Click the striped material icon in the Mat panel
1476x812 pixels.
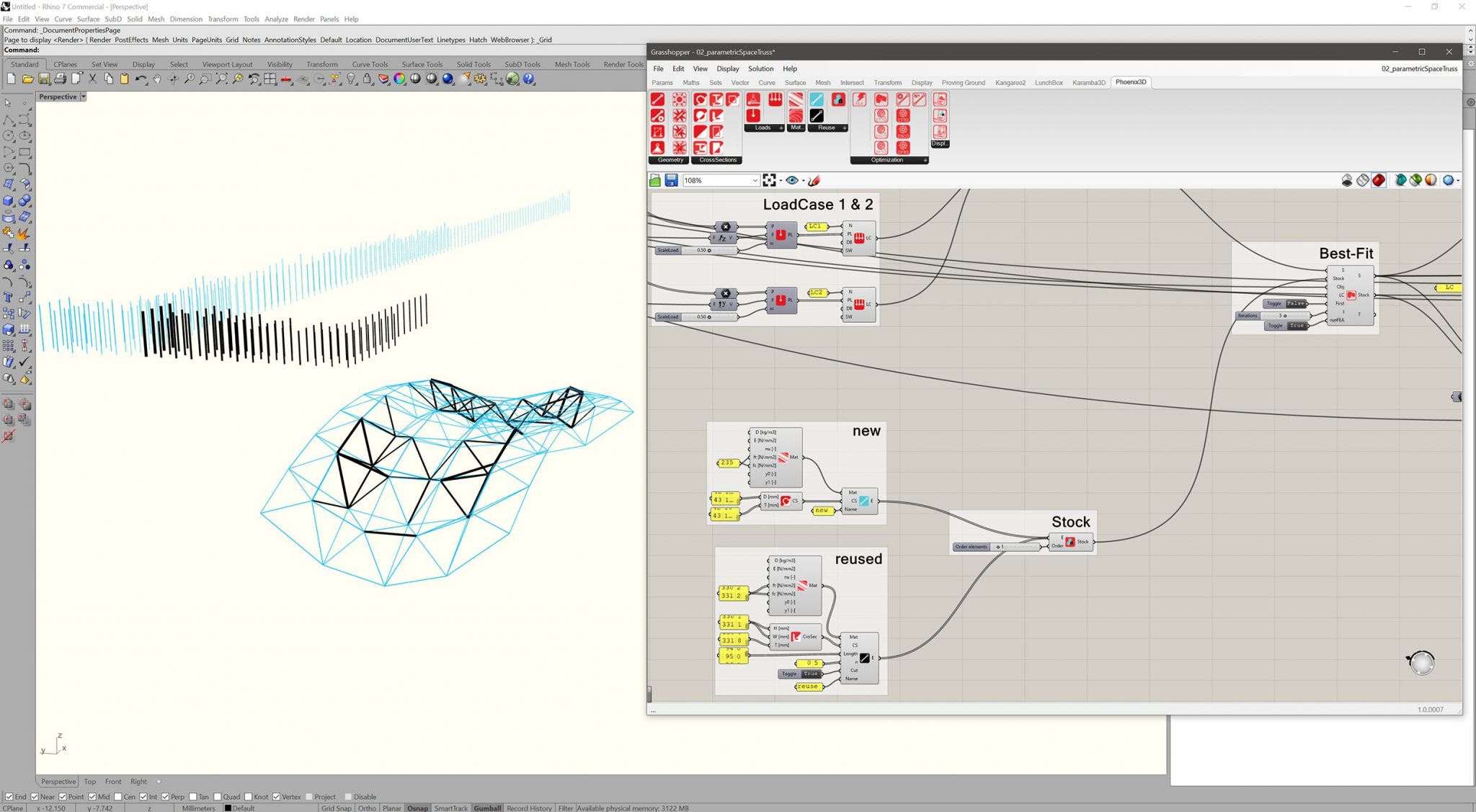coord(795,99)
